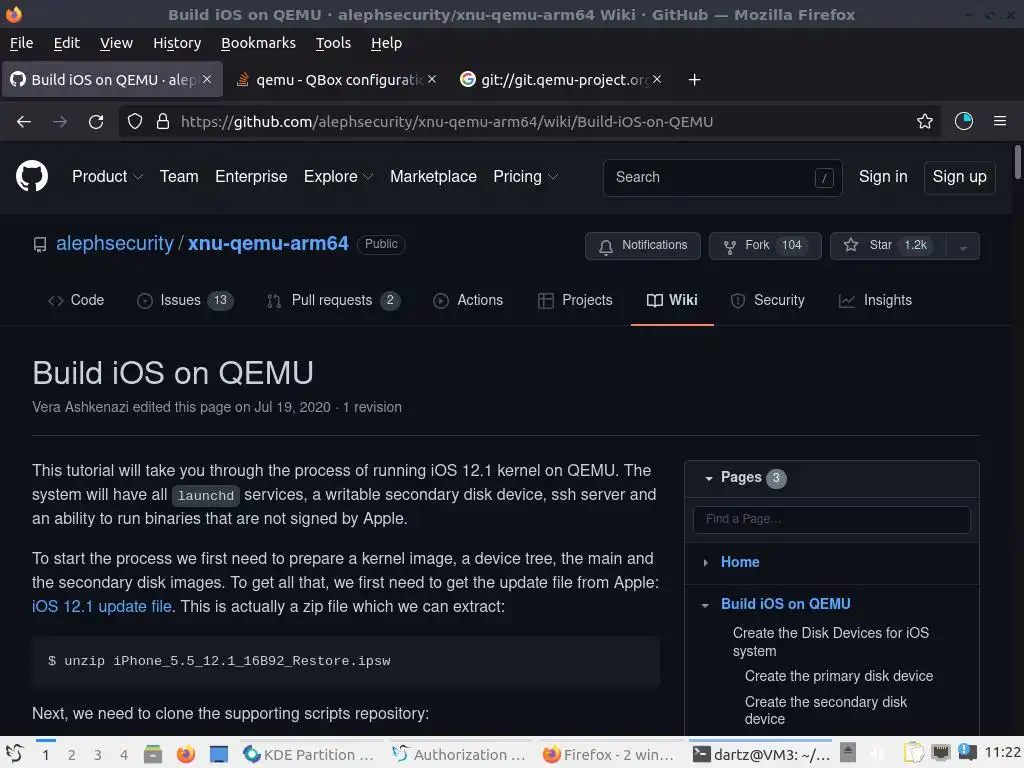Viewport: 1024px width, 768px height.
Task: Go to 'Create the secondary disk device'
Action: click(x=826, y=711)
